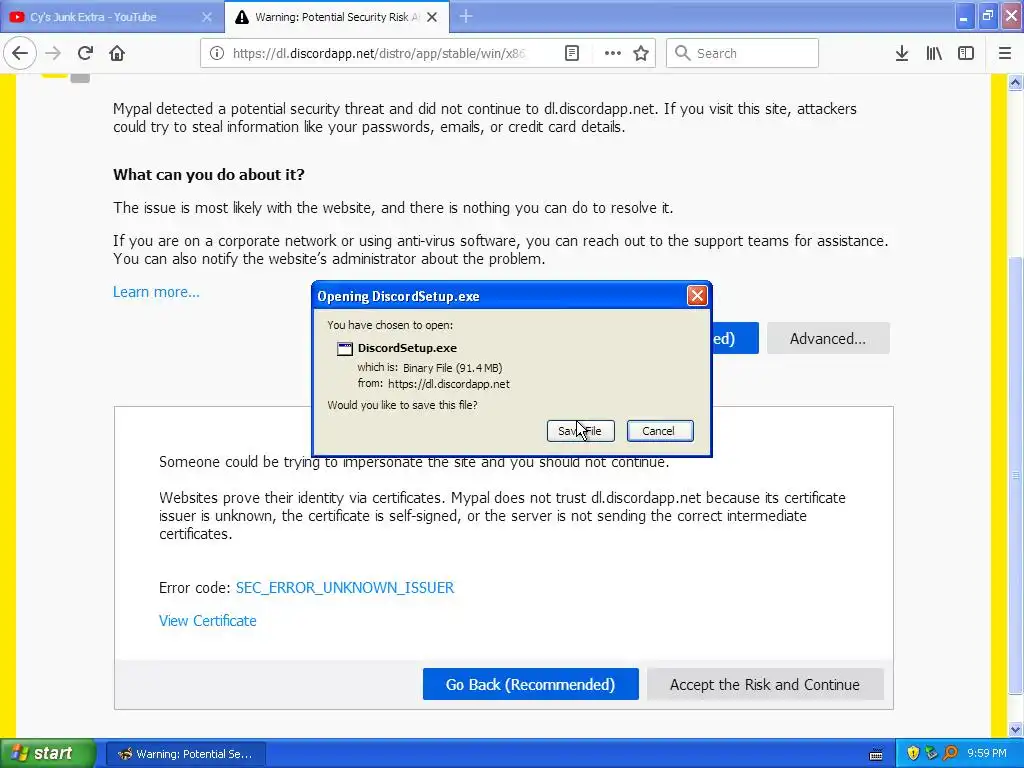Click the Warning: Potential Se... taskbar button
Screen dimensions: 1024x768
click(x=185, y=754)
